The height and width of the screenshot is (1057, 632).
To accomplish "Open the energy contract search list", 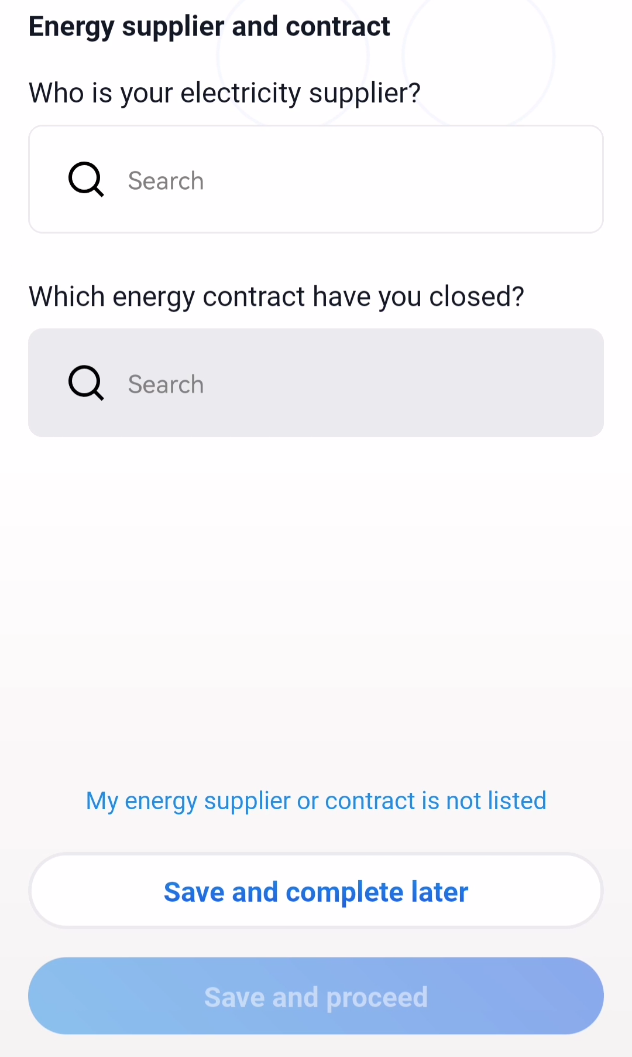I will click(x=315, y=383).
